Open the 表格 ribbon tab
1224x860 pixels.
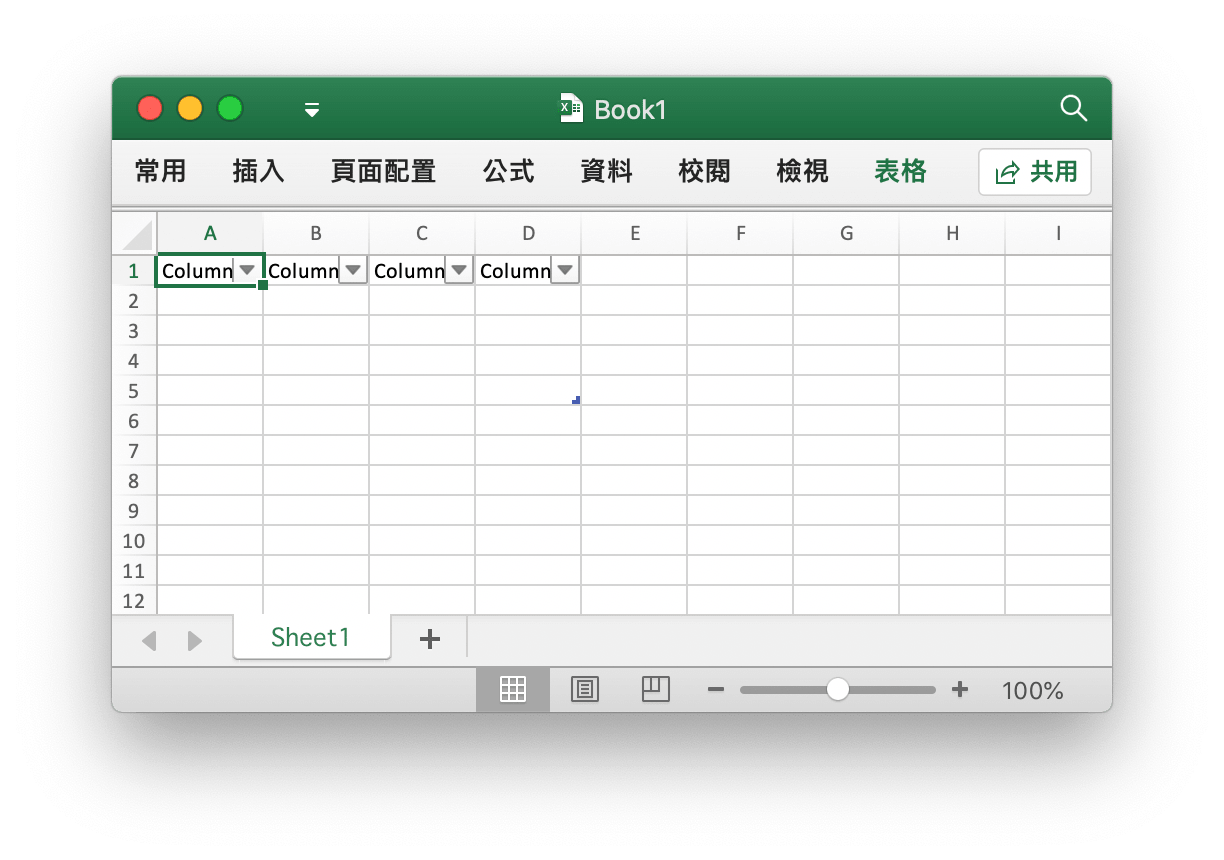tap(898, 171)
